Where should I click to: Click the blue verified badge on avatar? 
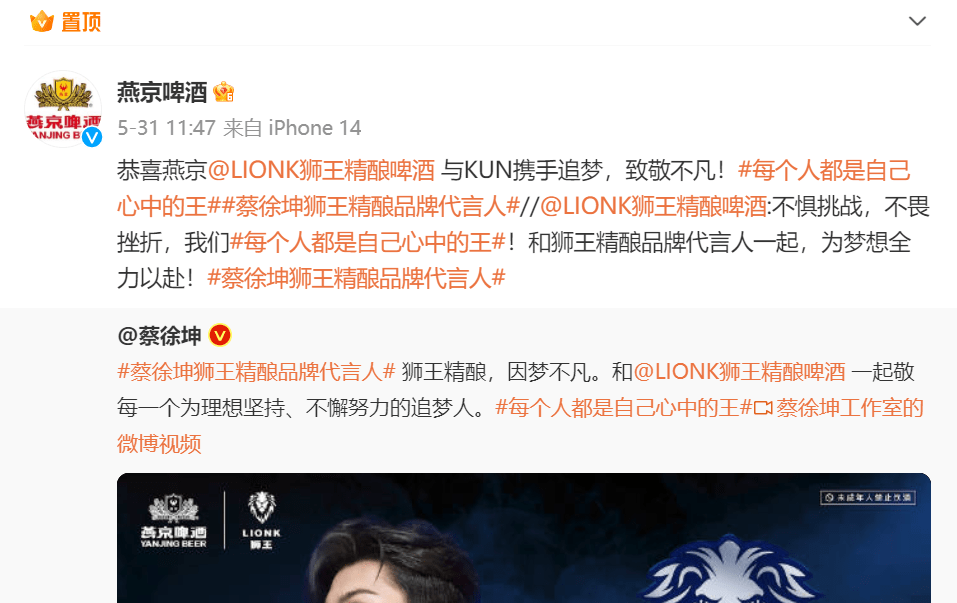92,137
